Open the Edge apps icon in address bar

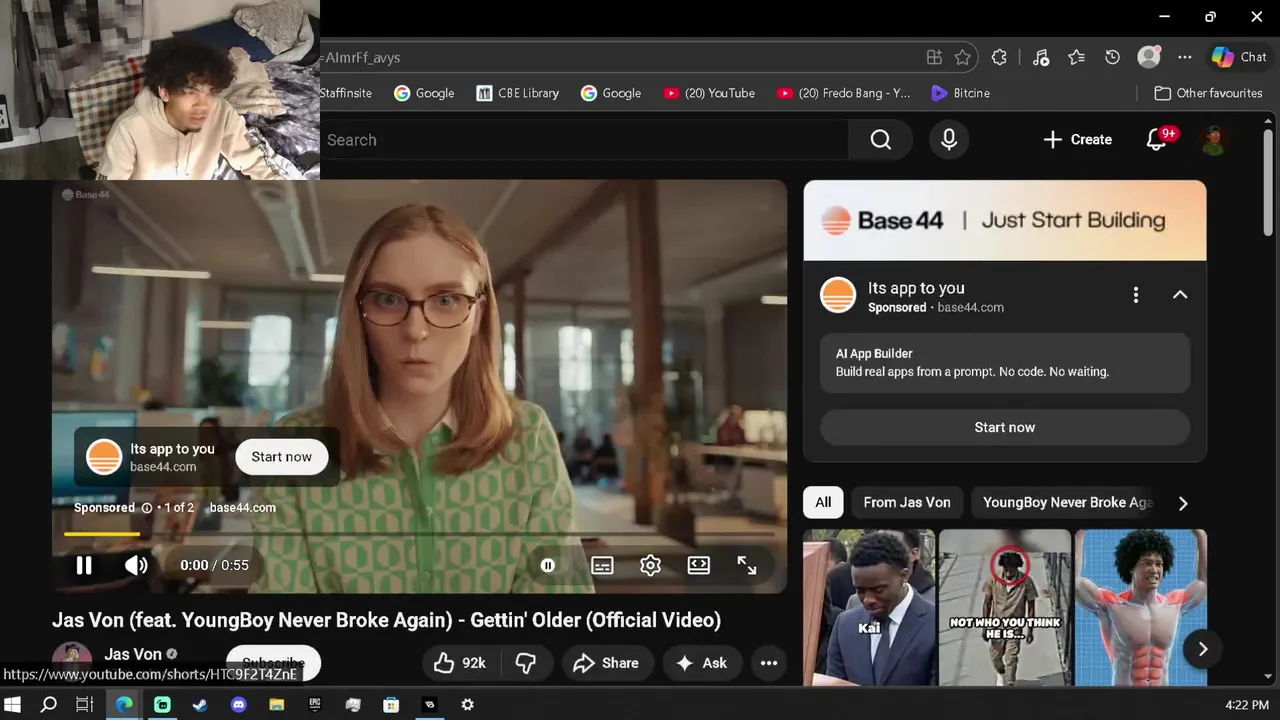pyautogui.click(x=934, y=57)
